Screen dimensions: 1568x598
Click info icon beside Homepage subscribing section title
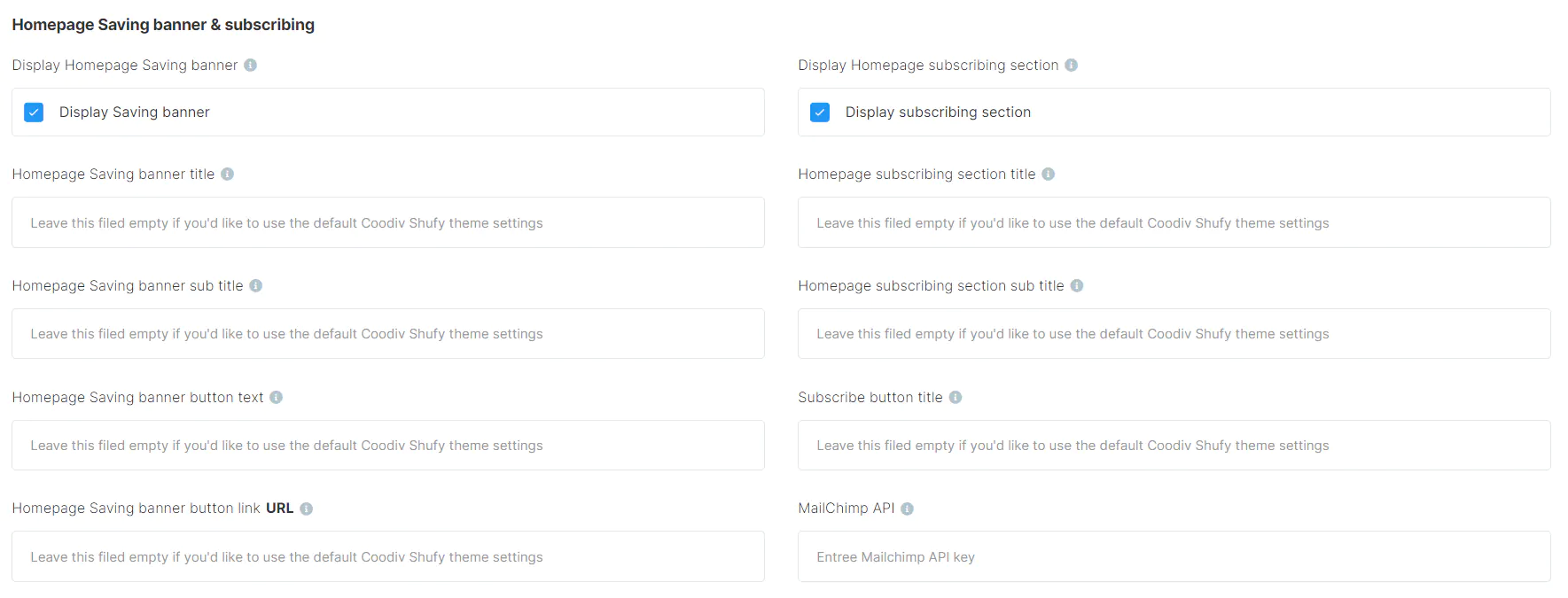[x=1049, y=175]
